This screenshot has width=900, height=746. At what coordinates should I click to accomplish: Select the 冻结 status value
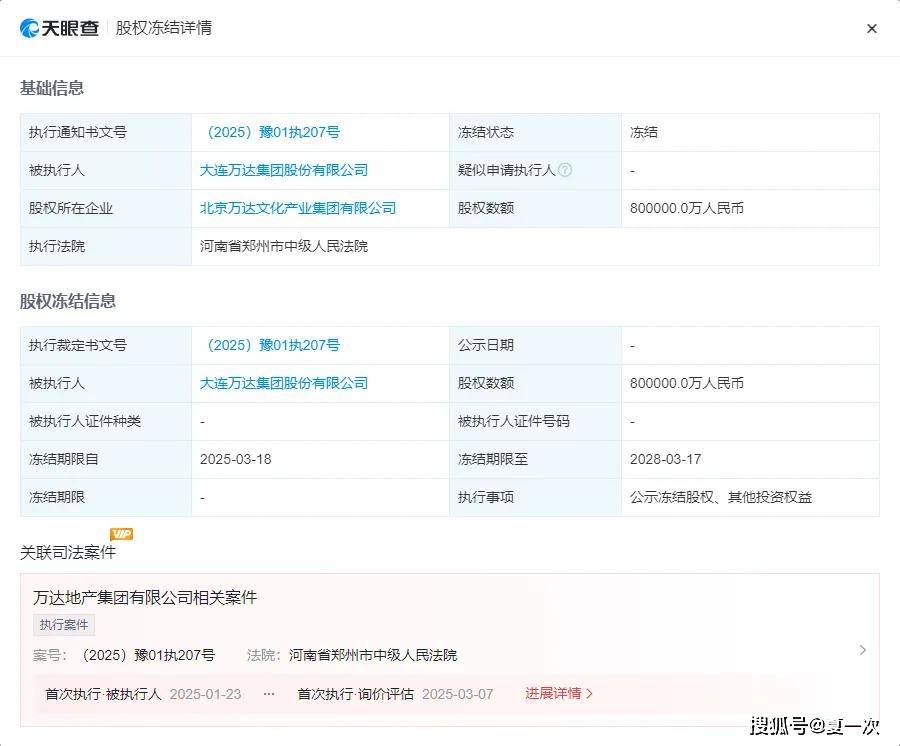pyautogui.click(x=643, y=133)
